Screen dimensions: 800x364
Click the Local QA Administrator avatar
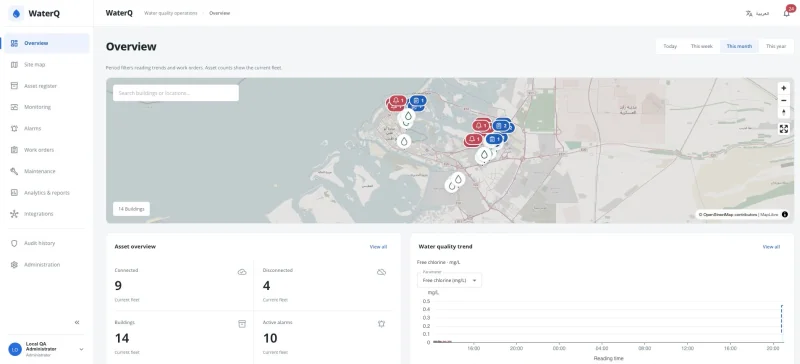tap(15, 349)
